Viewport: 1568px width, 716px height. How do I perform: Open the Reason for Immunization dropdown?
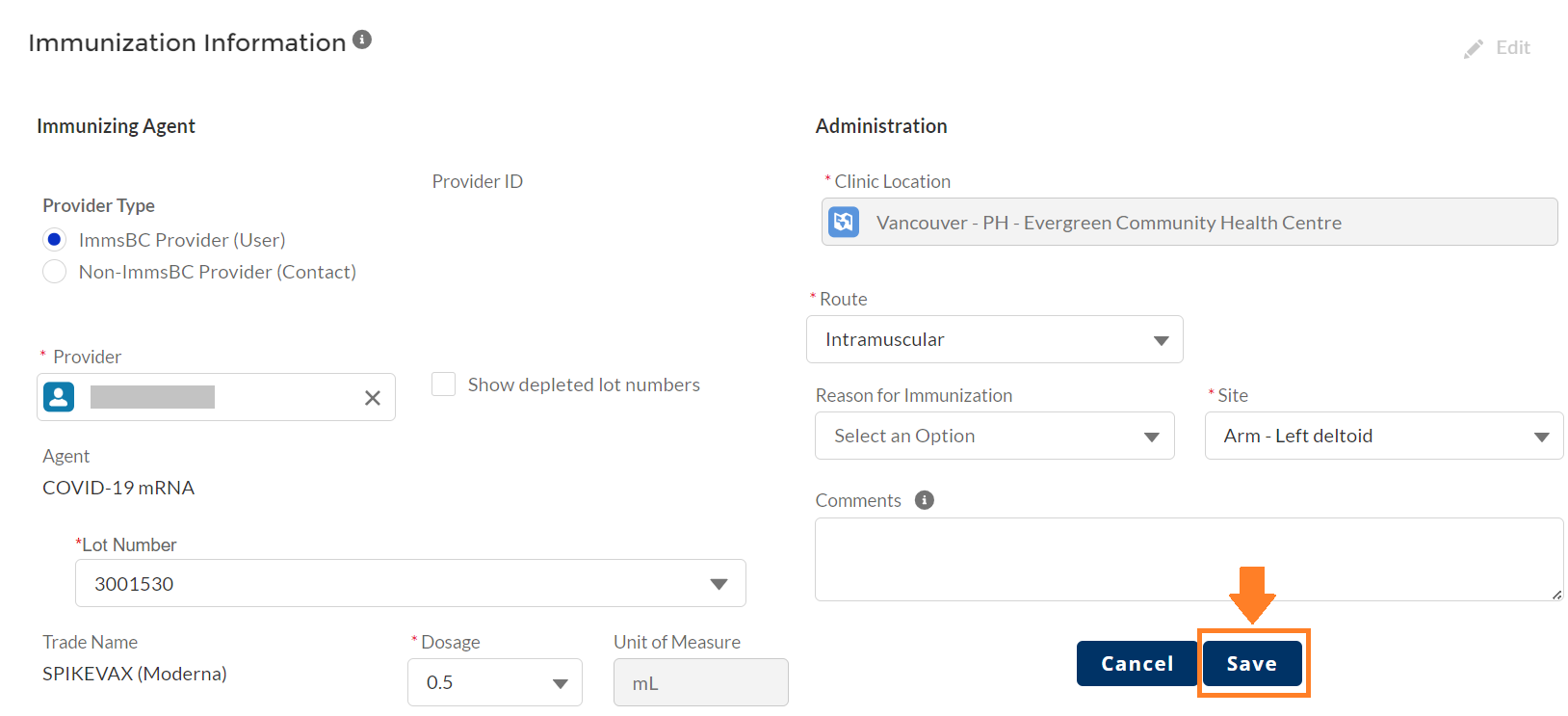click(x=995, y=436)
